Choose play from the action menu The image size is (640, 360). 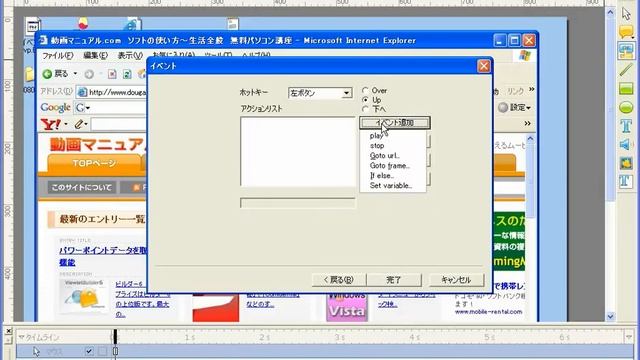pyautogui.click(x=392, y=136)
